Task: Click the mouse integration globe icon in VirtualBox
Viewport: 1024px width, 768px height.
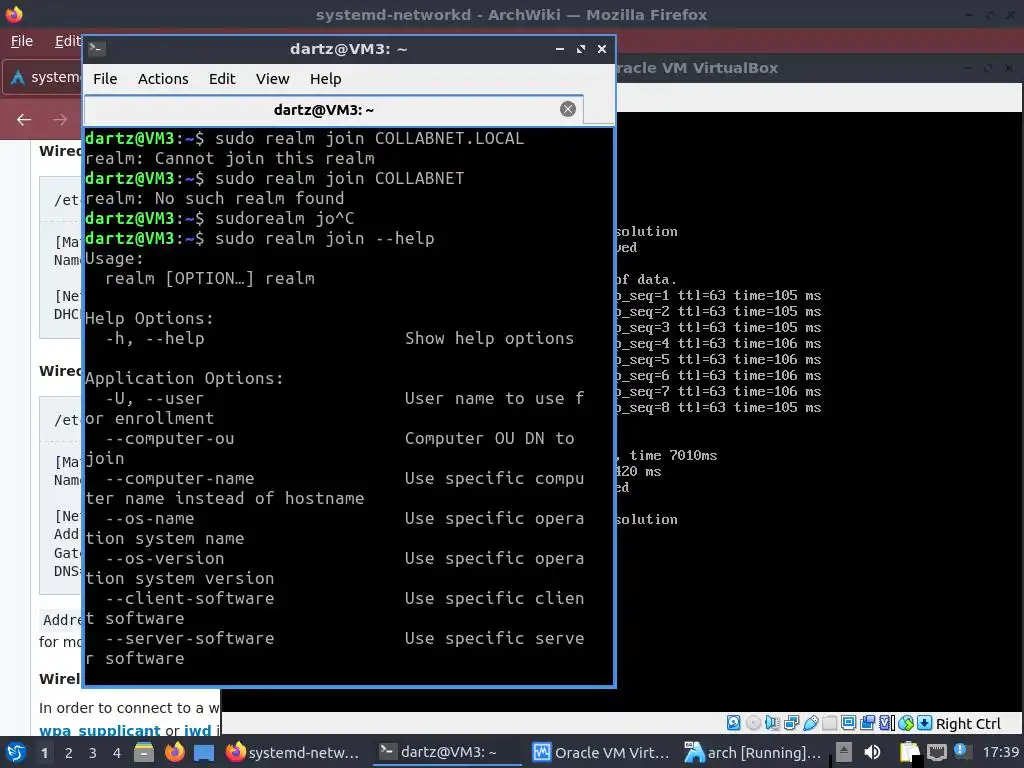Action: point(906,723)
